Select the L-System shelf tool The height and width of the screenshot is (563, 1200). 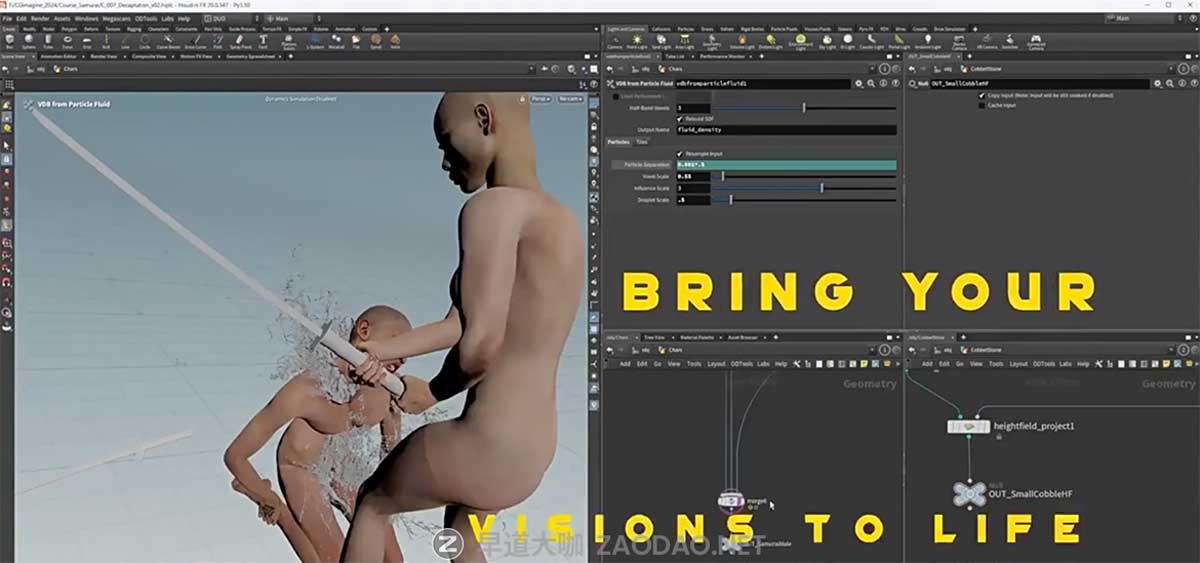click(315, 41)
